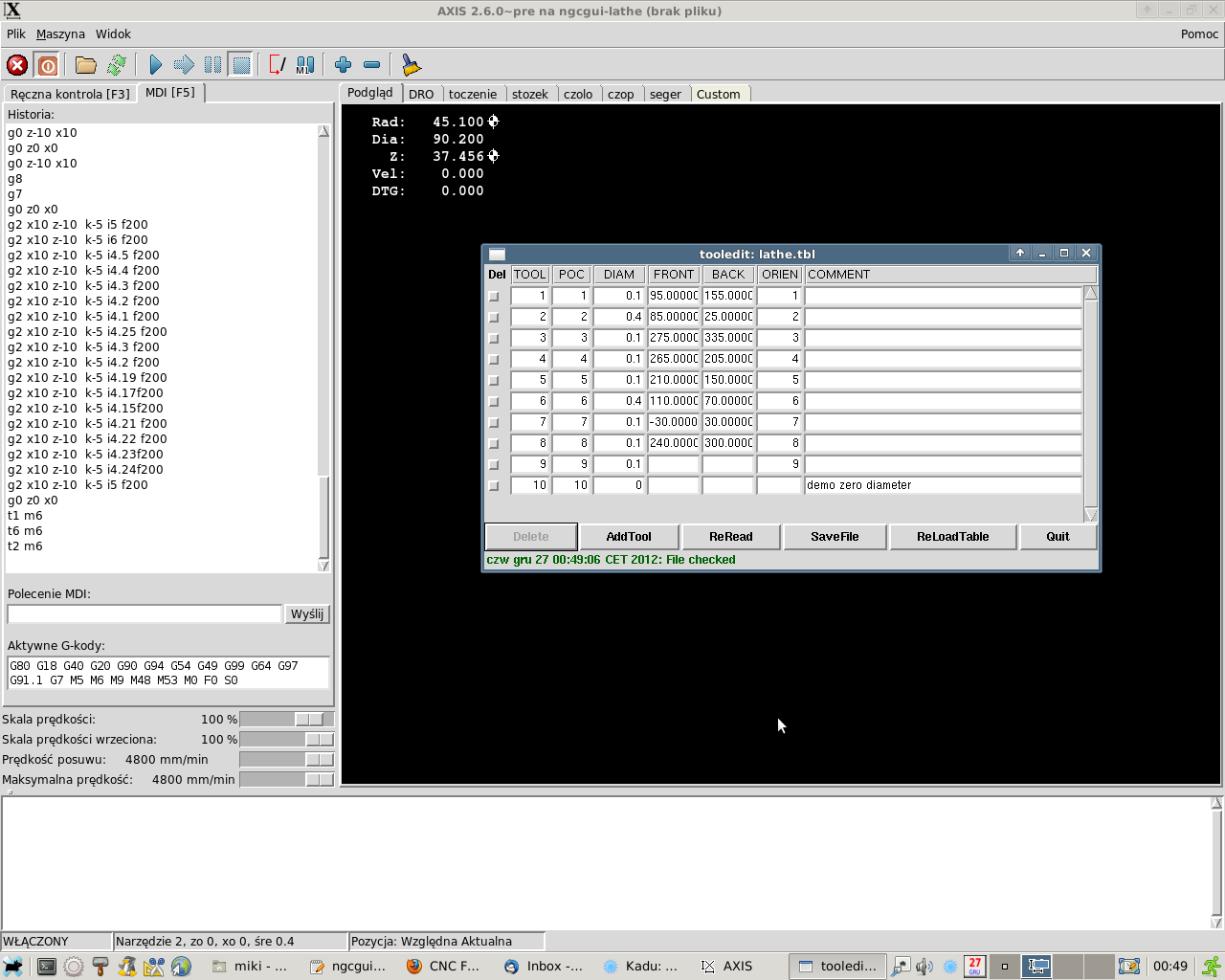This screenshot has width=1225, height=980.
Task: Click the volume speaker tray icon
Action: point(924,967)
